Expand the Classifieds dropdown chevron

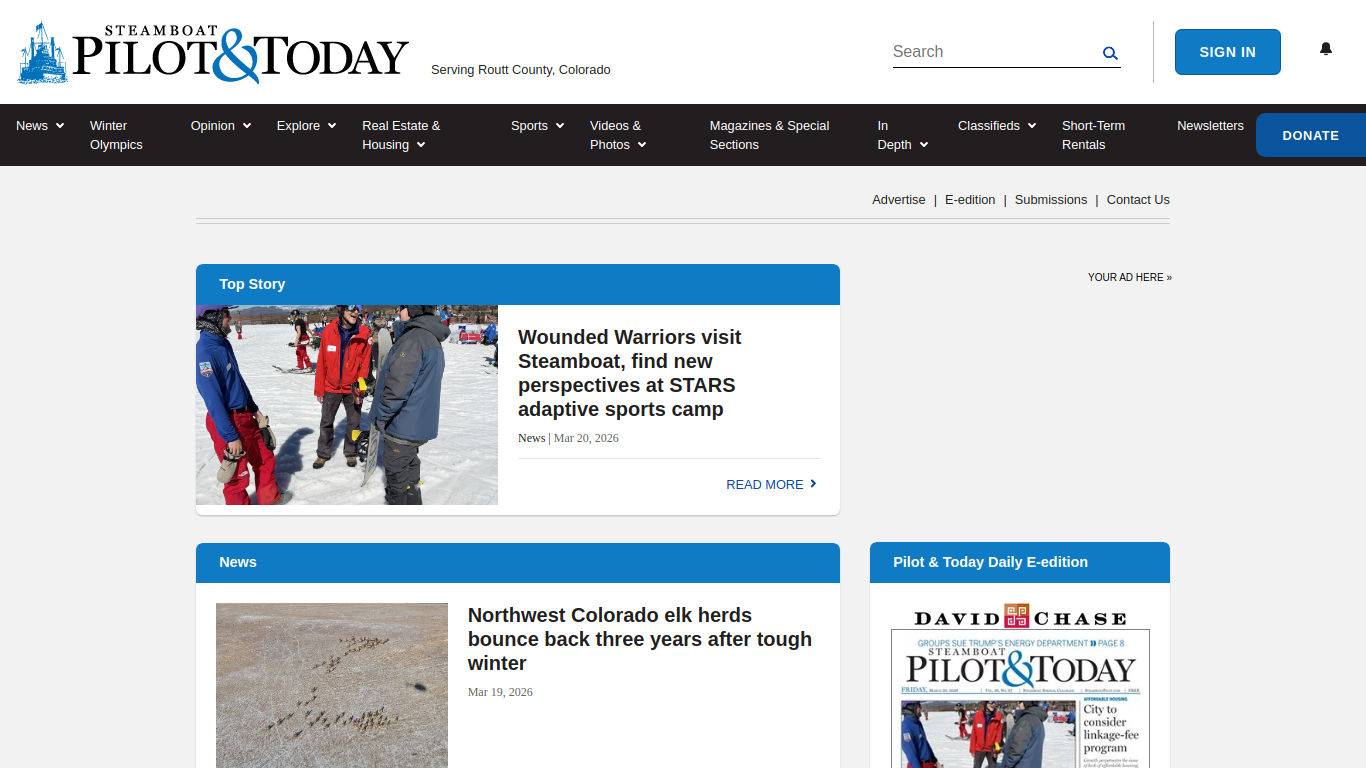pyautogui.click(x=1031, y=126)
